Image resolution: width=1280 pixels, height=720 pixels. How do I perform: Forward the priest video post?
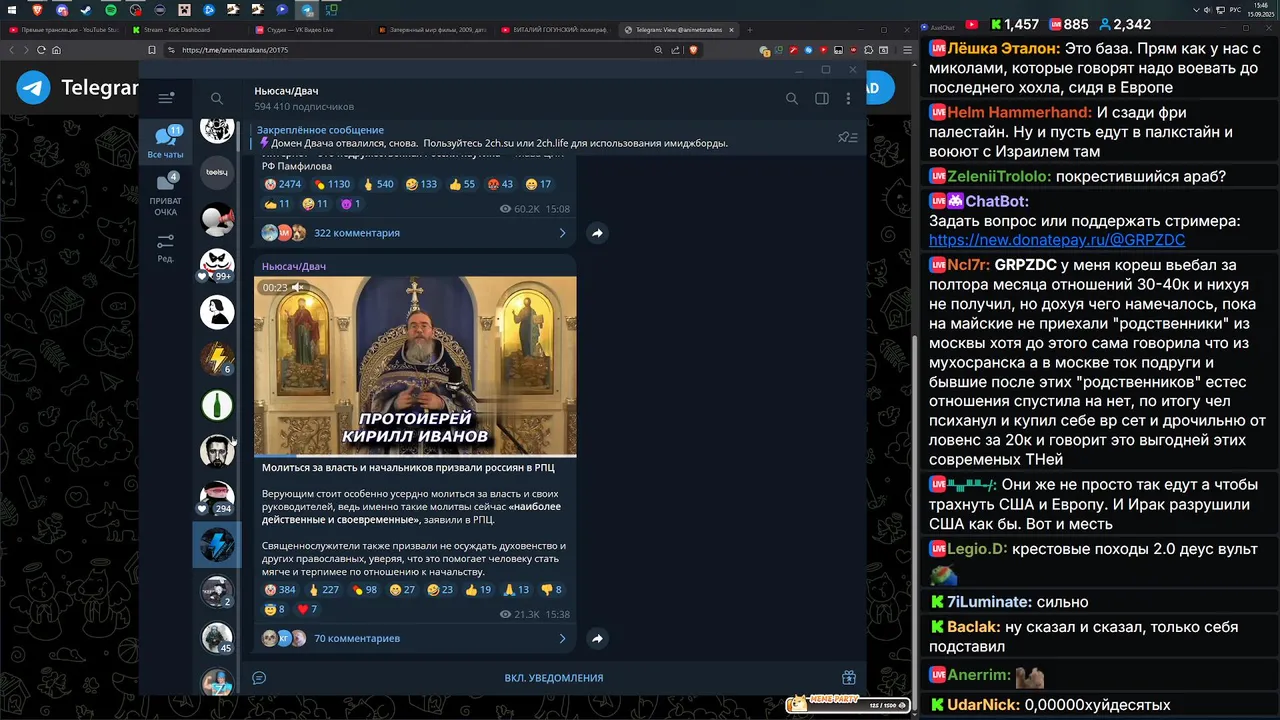[x=597, y=638]
